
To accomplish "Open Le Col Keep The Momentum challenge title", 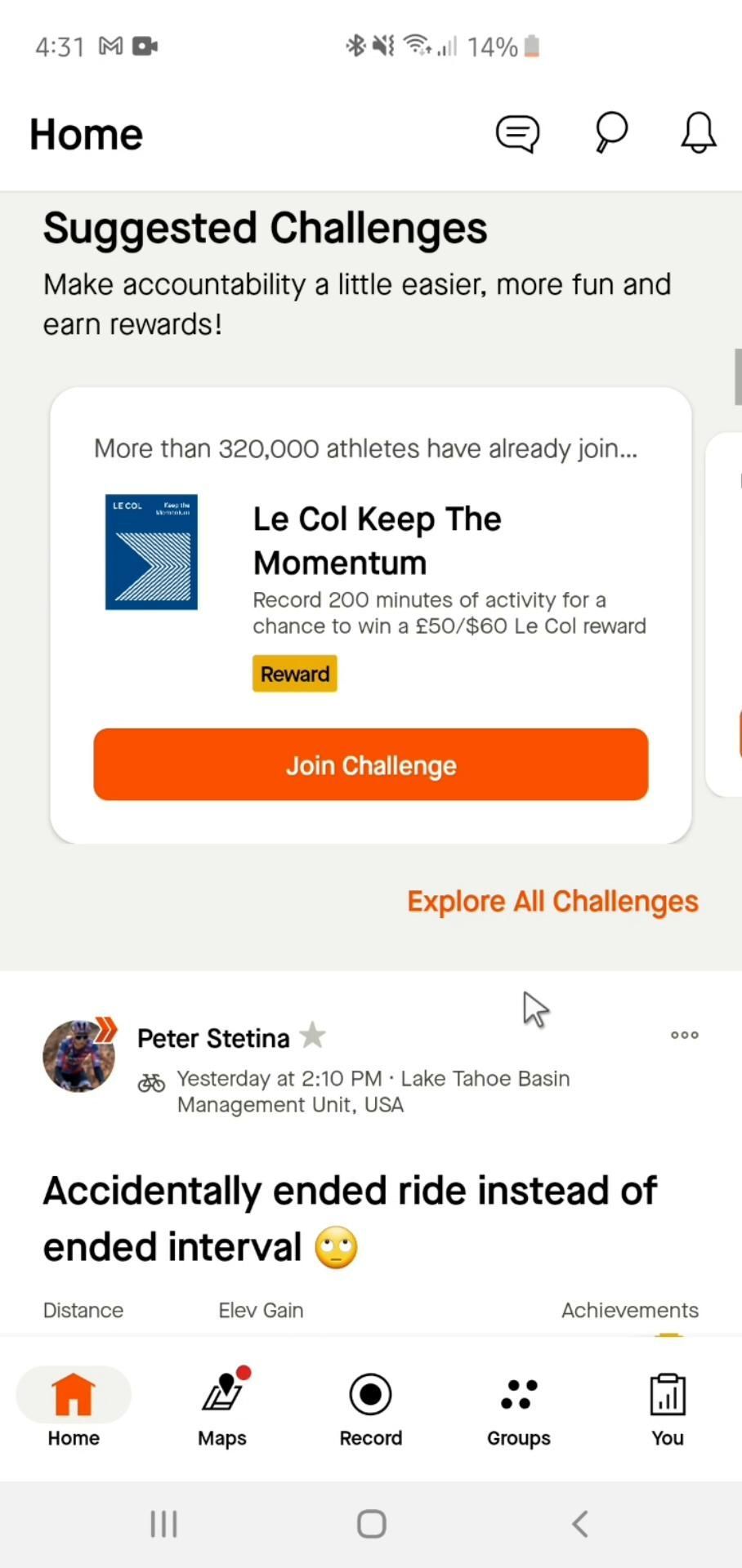I will point(377,541).
